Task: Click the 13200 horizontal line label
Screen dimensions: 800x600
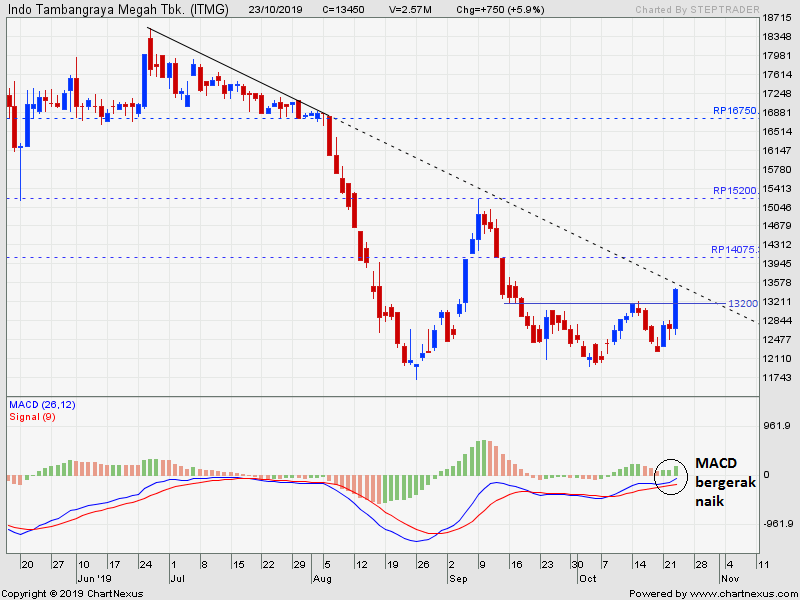Action: coord(741,303)
